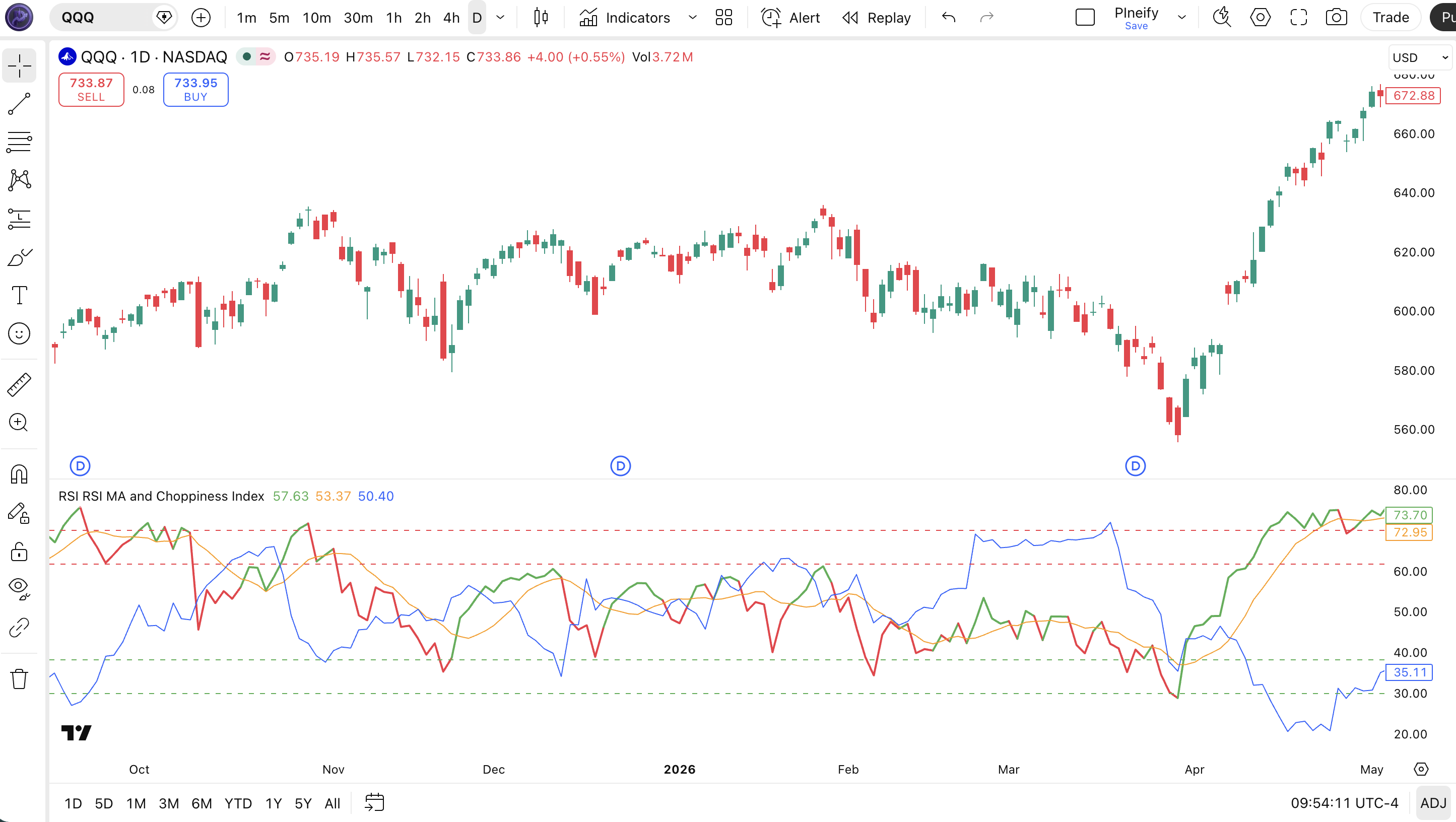
Task: Expand the timeframe interval dropdown
Action: [x=500, y=18]
